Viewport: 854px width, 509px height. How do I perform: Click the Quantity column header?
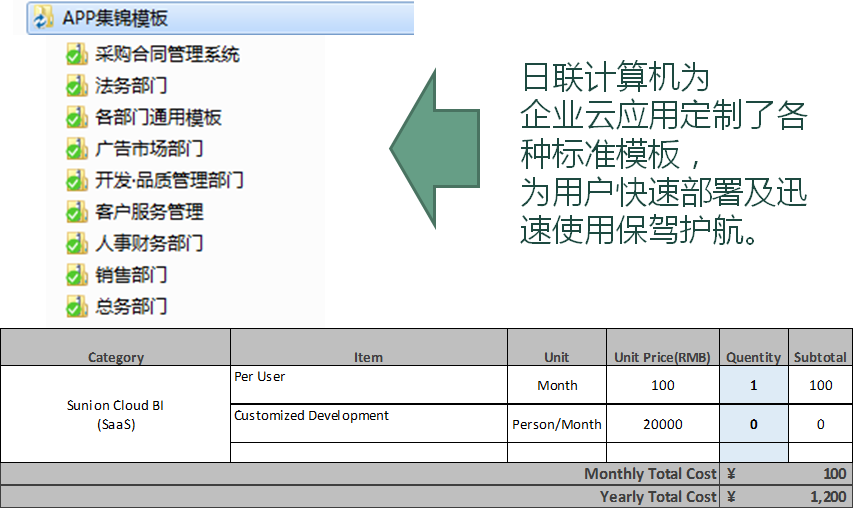pos(754,347)
